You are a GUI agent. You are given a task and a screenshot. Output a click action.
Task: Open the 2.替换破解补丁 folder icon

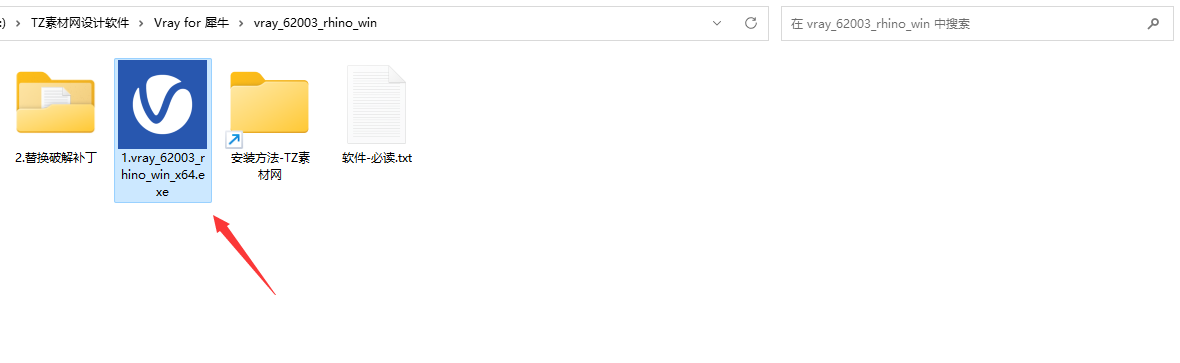pyautogui.click(x=56, y=104)
